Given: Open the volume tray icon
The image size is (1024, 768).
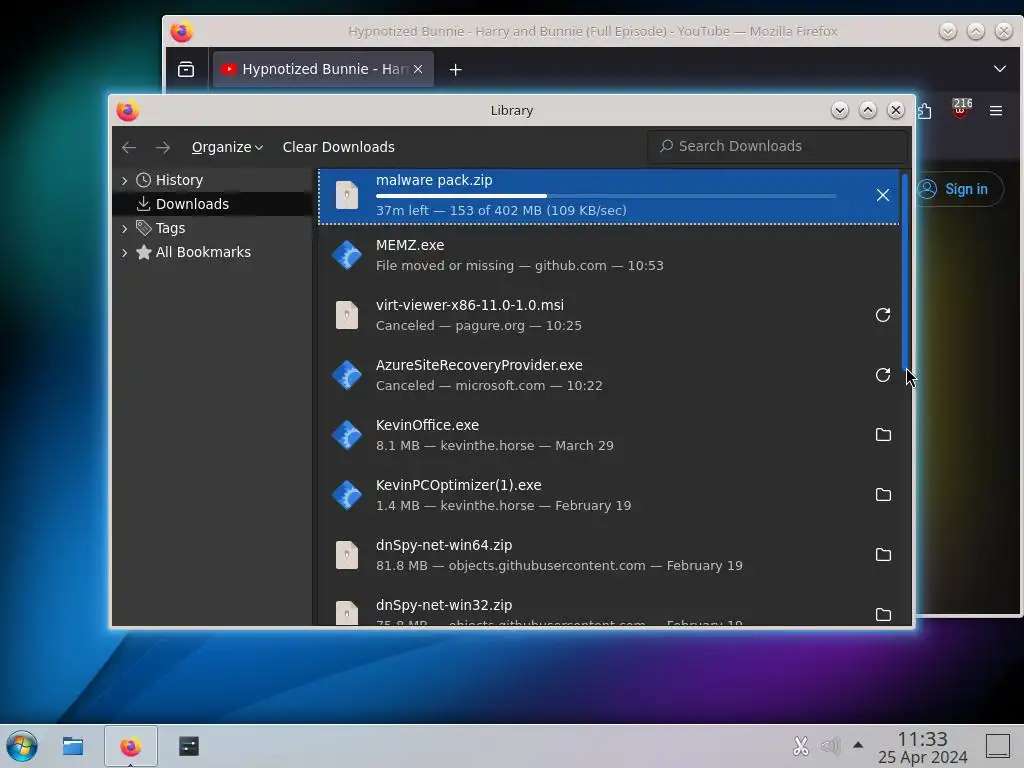Looking at the screenshot, I should pos(830,746).
